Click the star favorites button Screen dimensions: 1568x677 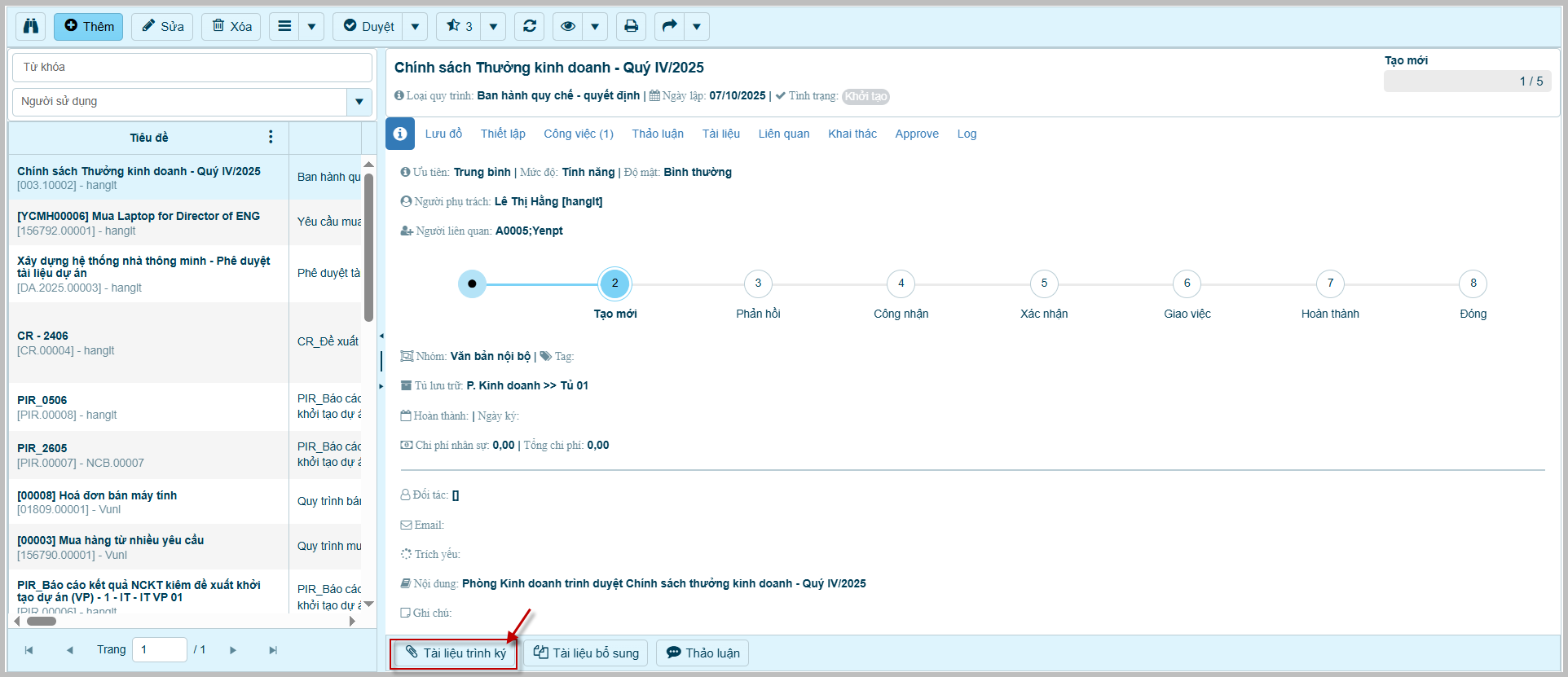point(459,26)
